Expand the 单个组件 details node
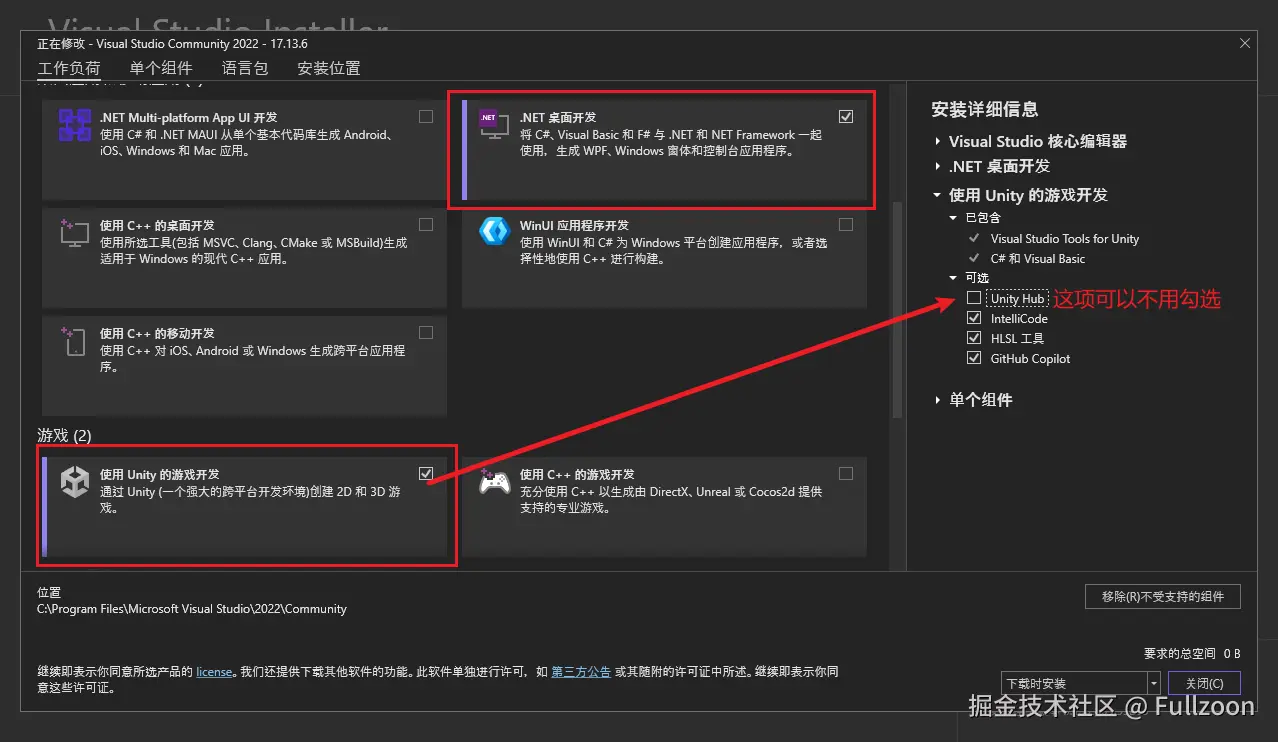The width and height of the screenshot is (1278, 742). click(937, 400)
